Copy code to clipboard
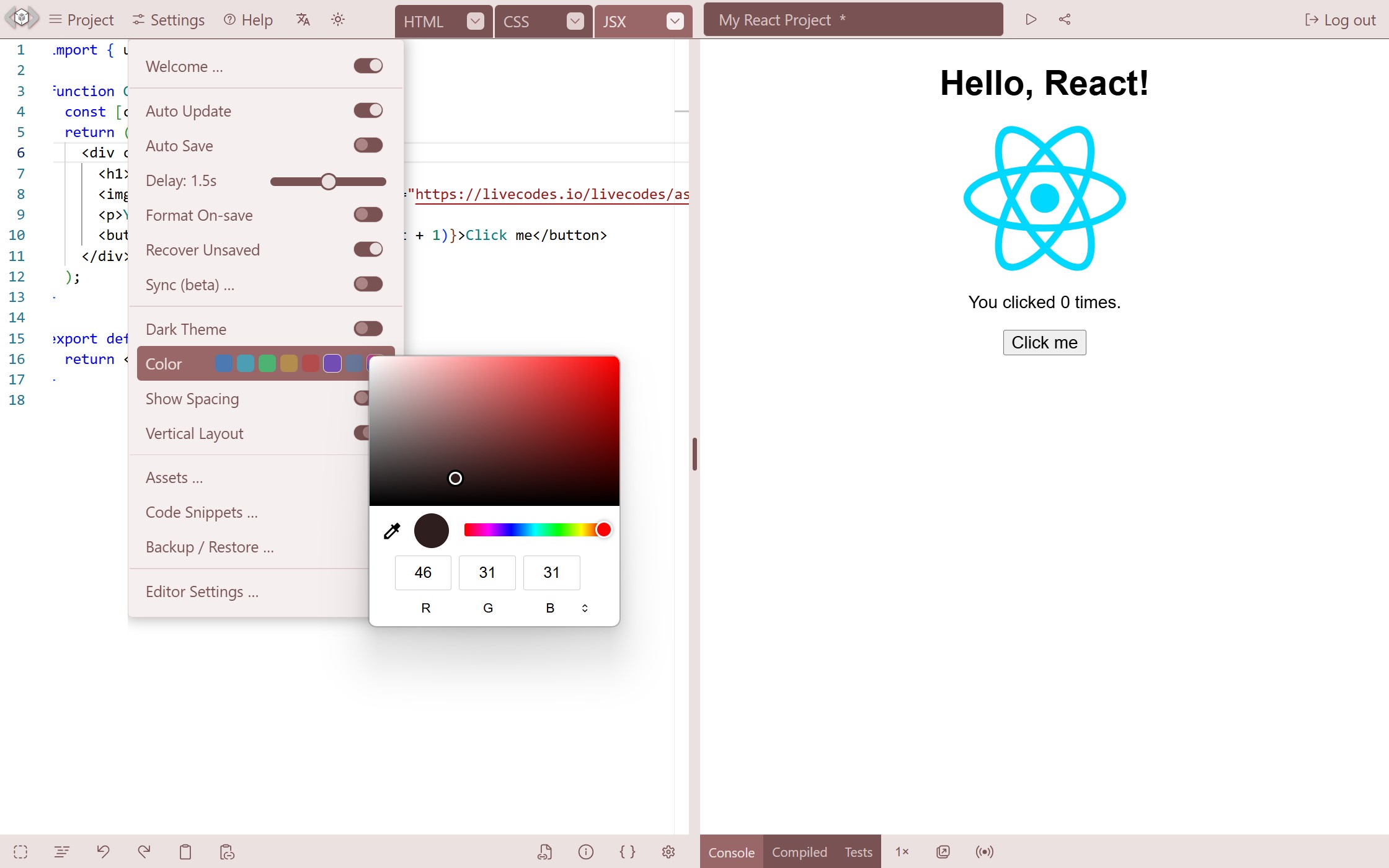The width and height of the screenshot is (1389, 868). (185, 851)
